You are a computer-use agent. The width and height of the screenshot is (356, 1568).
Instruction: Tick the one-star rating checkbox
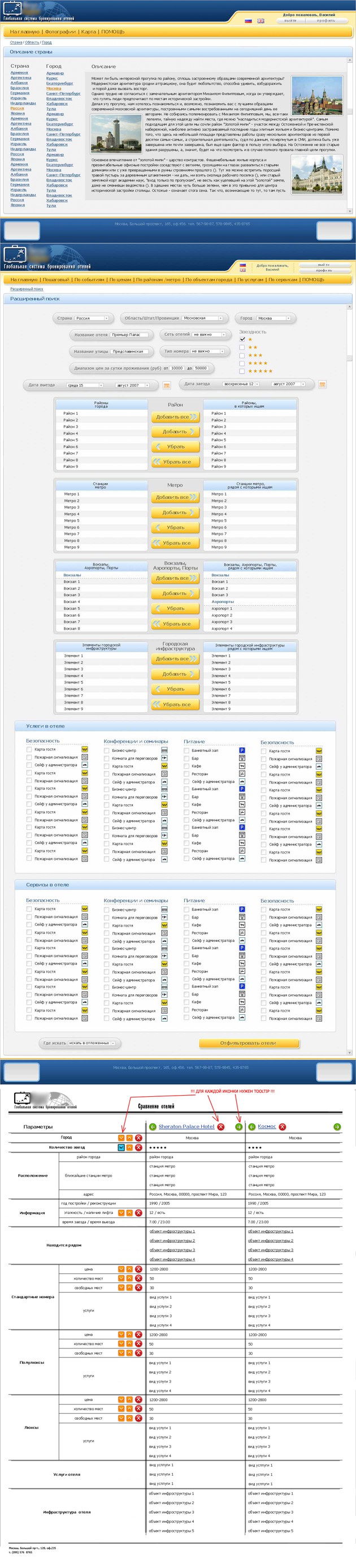coord(242,339)
